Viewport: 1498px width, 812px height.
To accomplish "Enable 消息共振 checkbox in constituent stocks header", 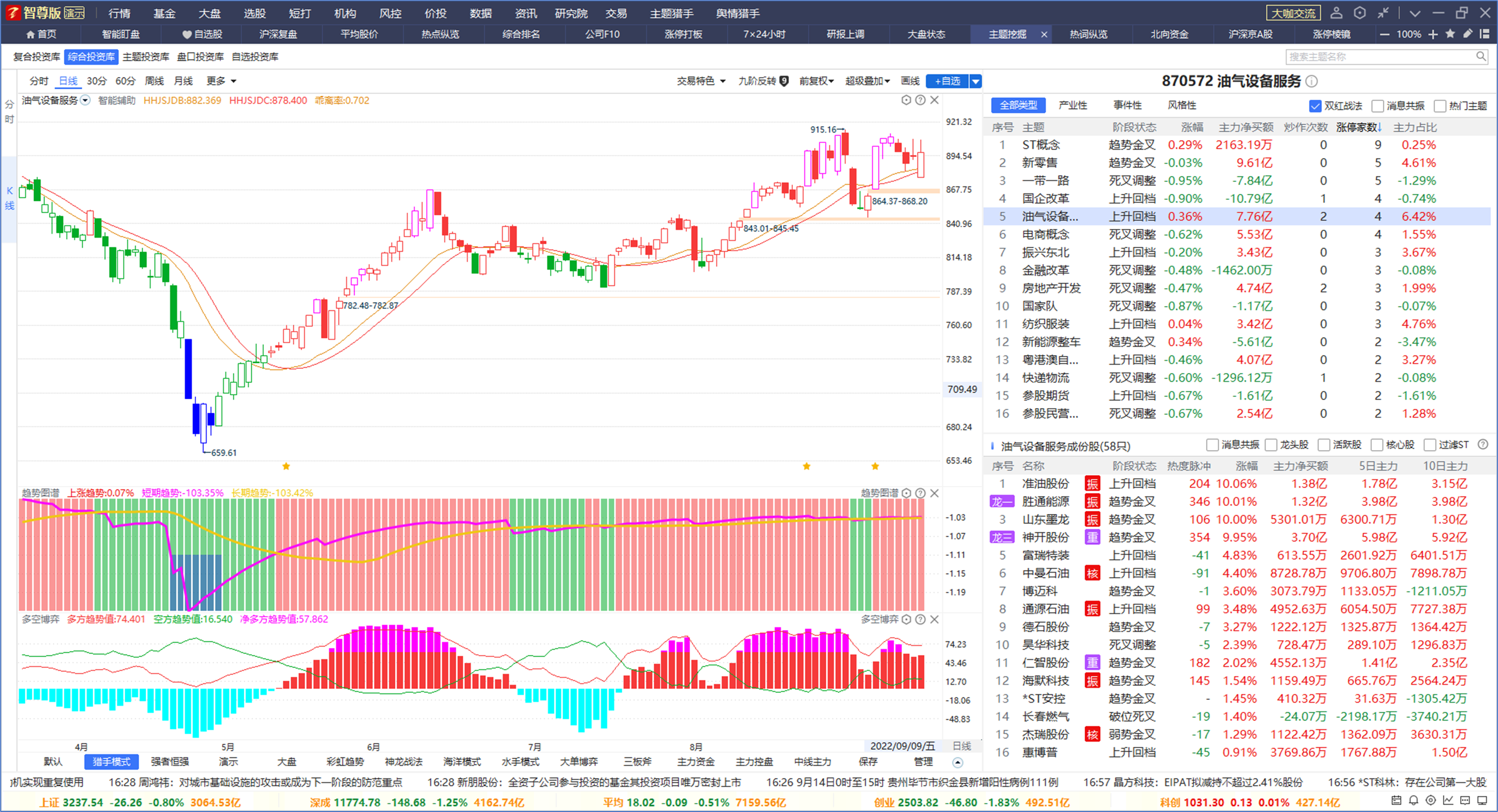I will 1212,445.
